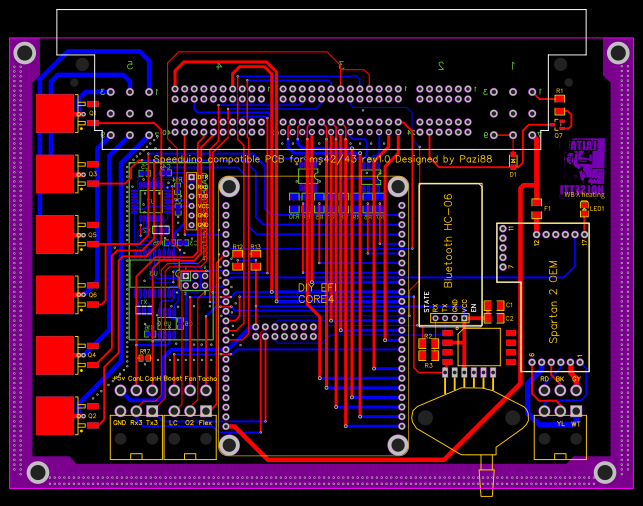Select the red pad of transistor Q2
The height and width of the screenshot is (506, 643).
[55, 415]
